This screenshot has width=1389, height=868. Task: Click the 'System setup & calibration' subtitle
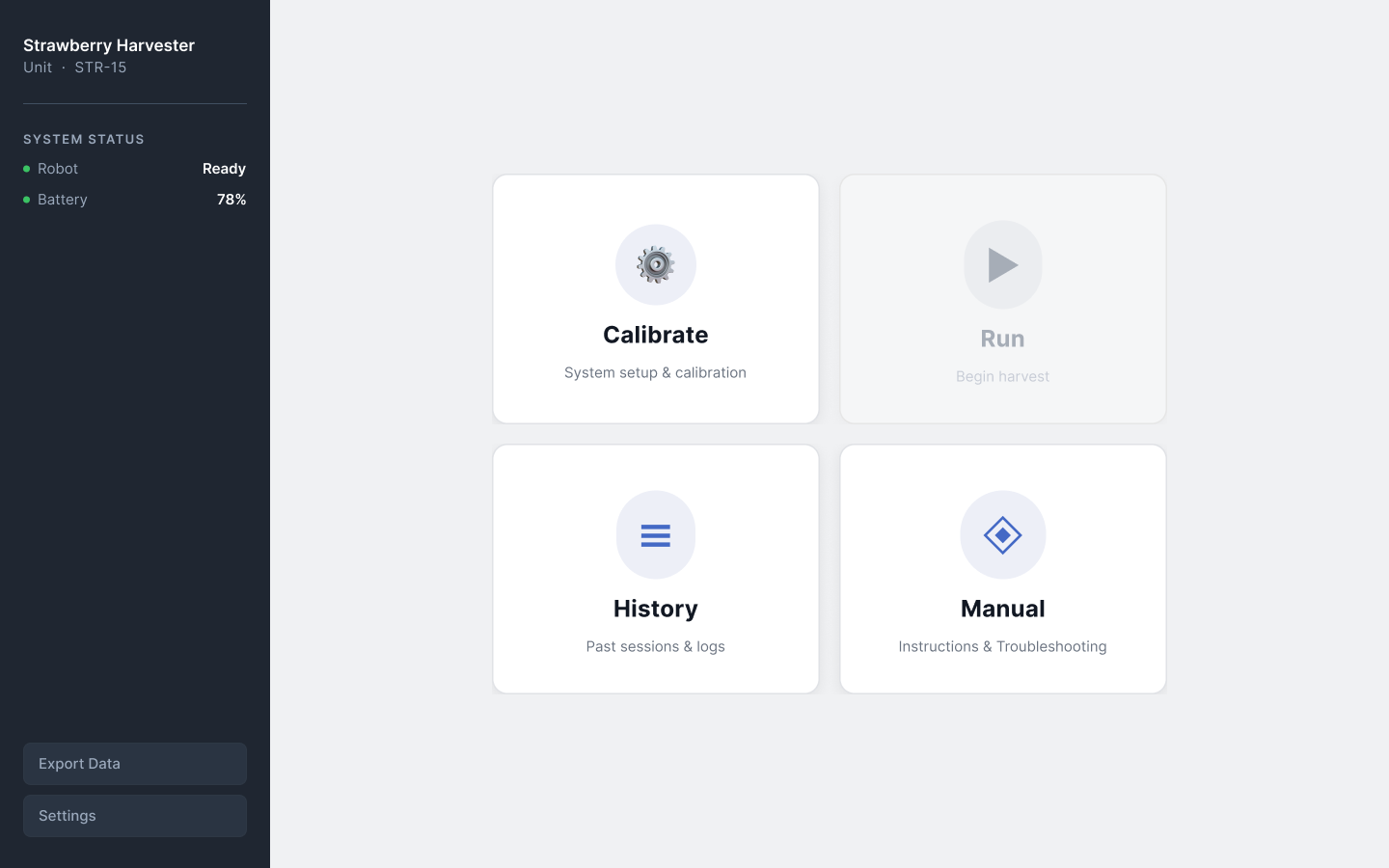tap(656, 372)
